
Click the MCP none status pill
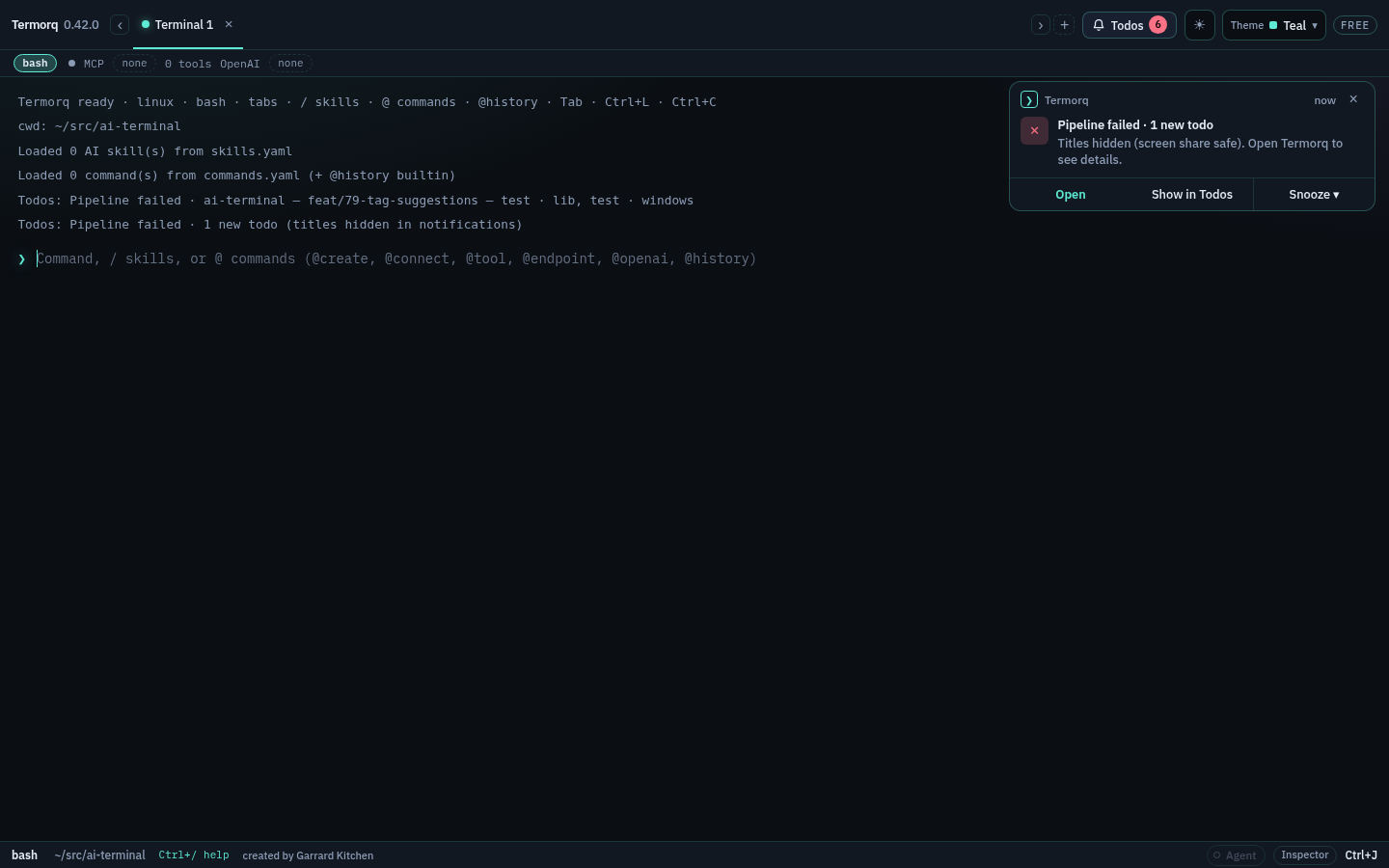(x=134, y=64)
